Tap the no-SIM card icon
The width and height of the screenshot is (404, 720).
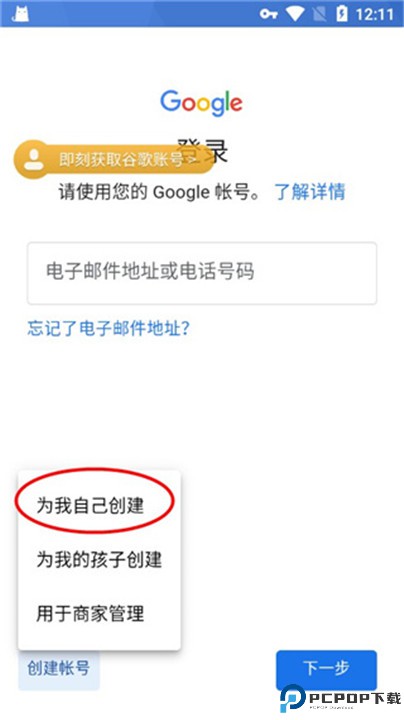318,14
